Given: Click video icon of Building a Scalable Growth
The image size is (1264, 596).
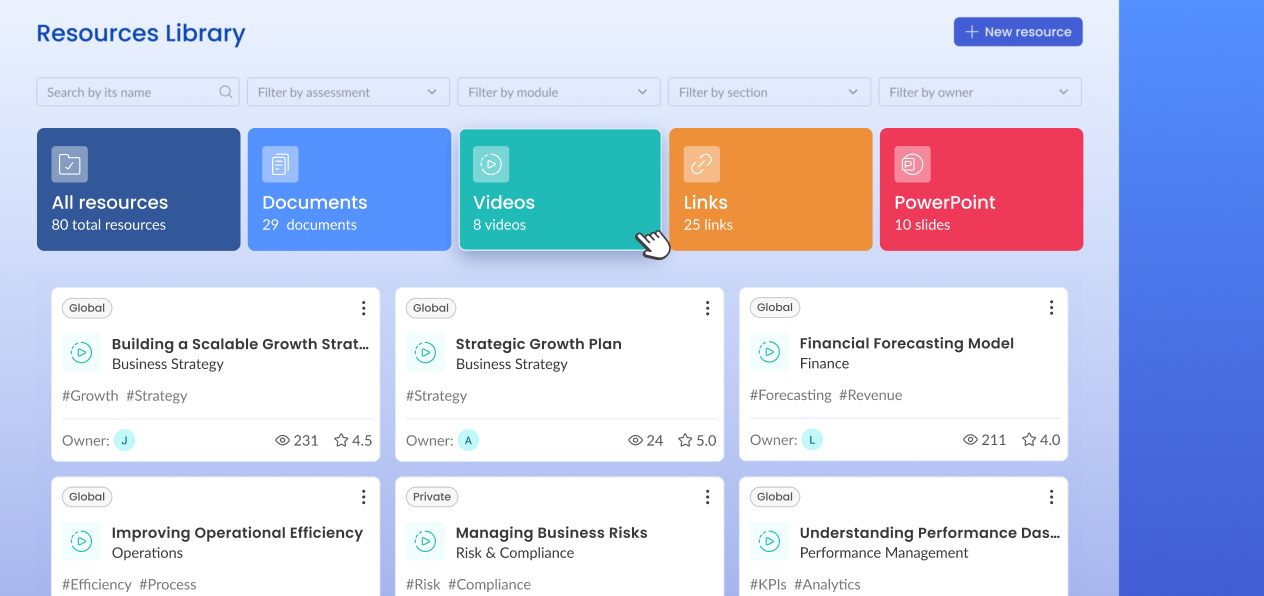Looking at the screenshot, I should pyautogui.click(x=81, y=352).
